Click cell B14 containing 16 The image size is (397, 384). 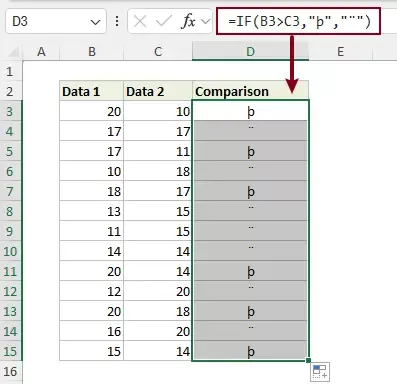coord(92,331)
